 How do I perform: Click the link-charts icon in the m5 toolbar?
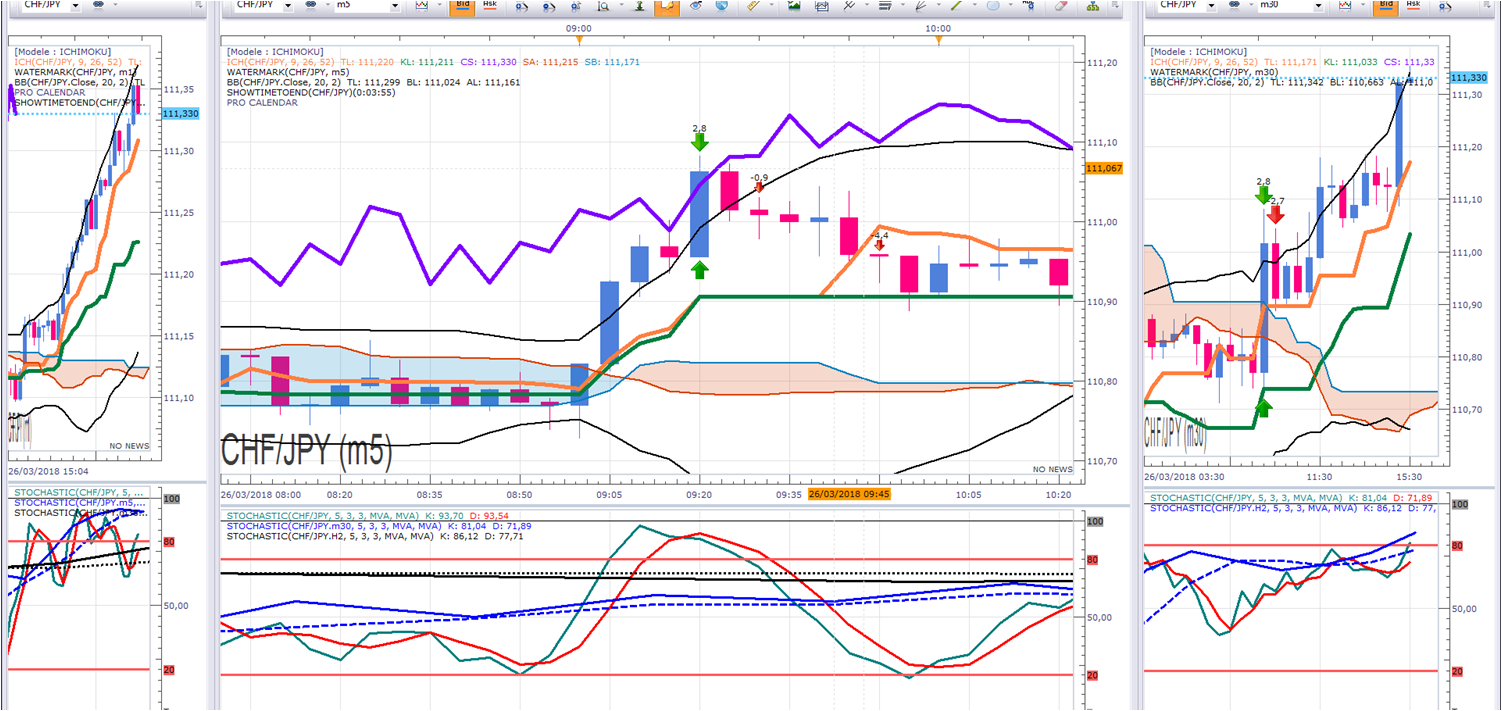click(x=311, y=5)
